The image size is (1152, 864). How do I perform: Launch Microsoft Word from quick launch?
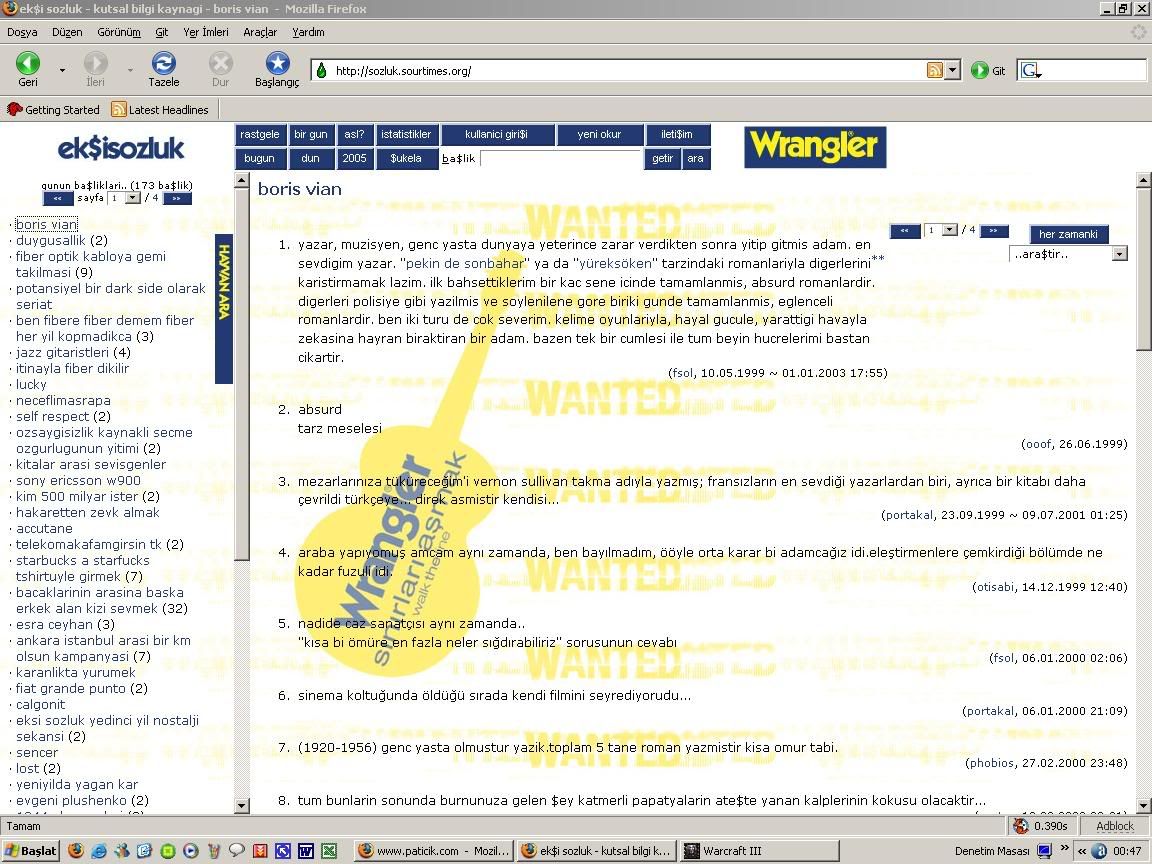click(306, 851)
